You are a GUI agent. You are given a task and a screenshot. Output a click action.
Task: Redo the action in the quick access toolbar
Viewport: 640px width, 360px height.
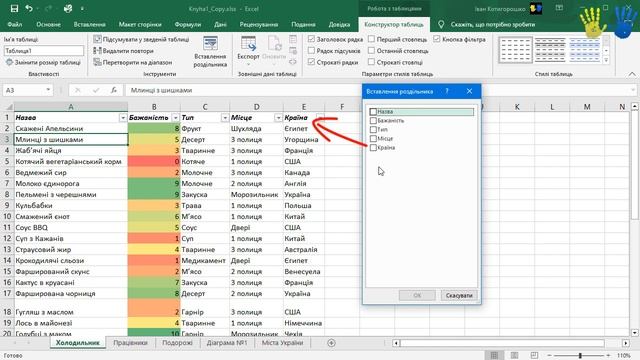point(48,9)
